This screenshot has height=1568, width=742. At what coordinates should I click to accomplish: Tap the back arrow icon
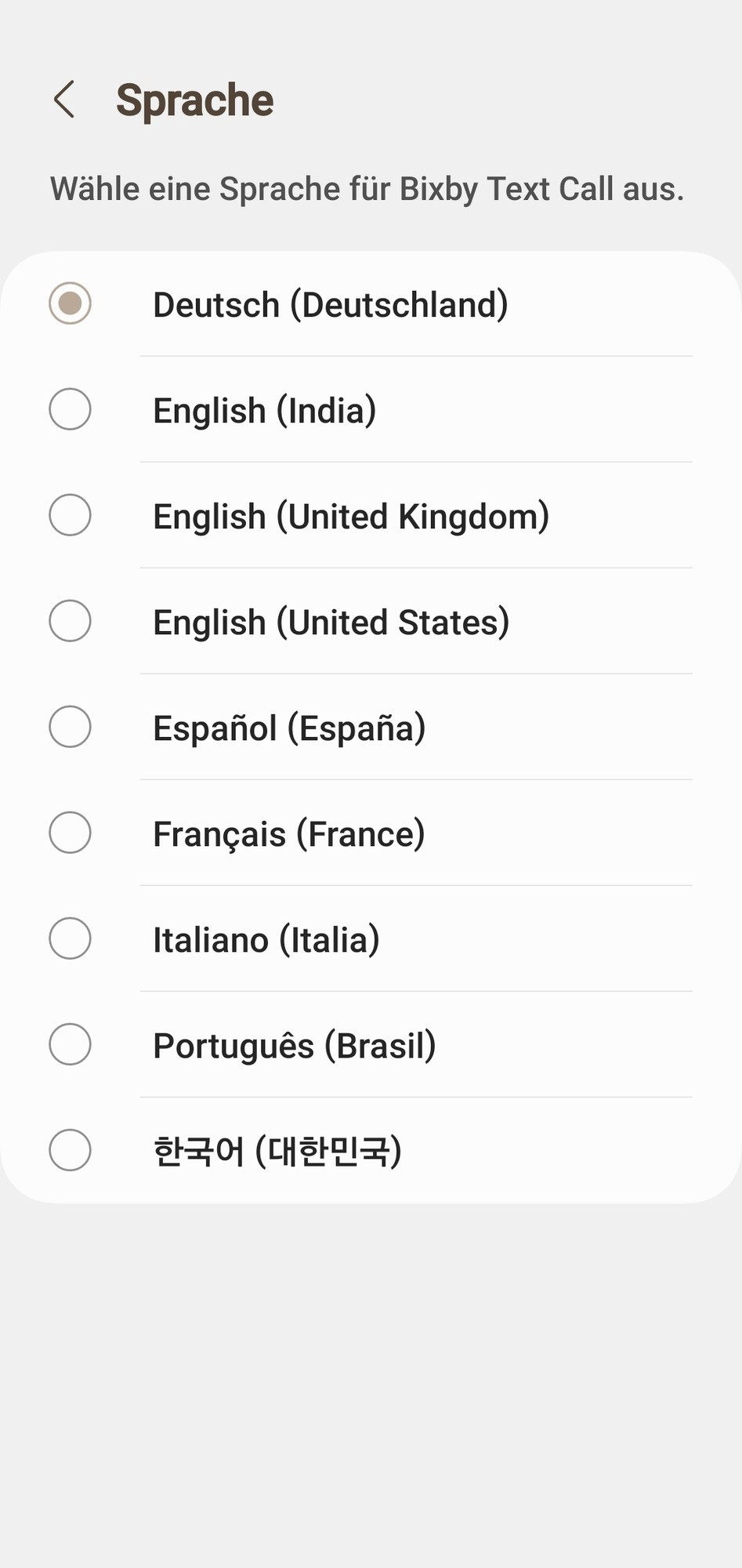pos(64,100)
